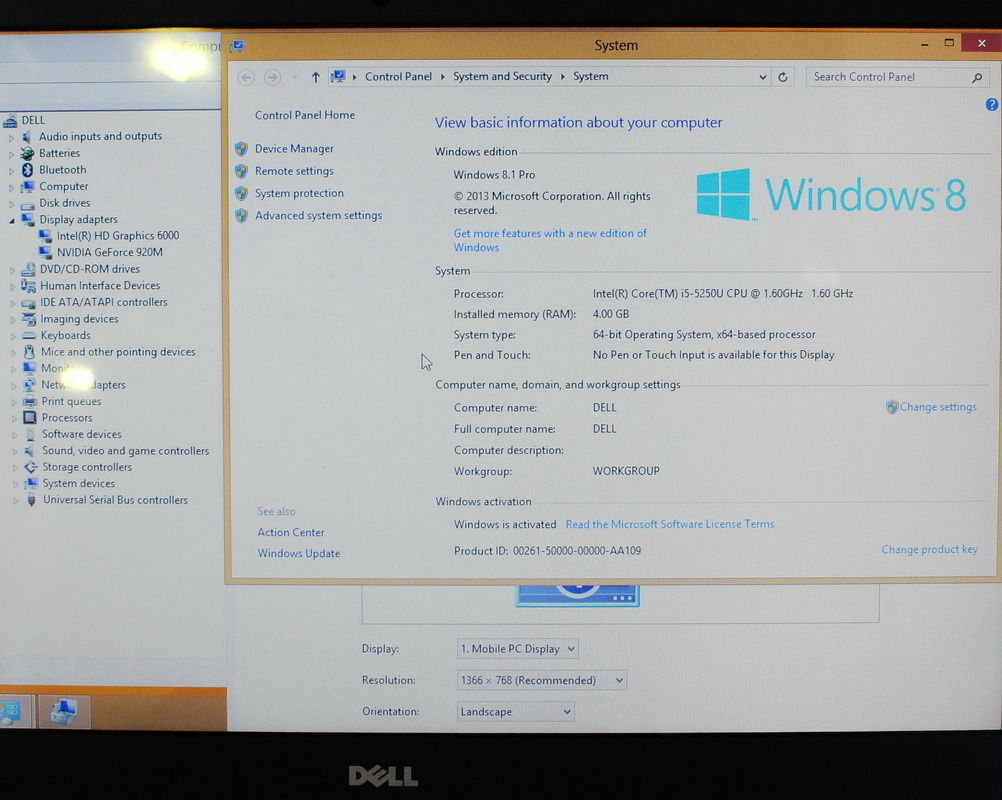This screenshot has height=800, width=1002.
Task: Open the Display dropdown showing Mobile PC Display
Action: pyautogui.click(x=518, y=649)
